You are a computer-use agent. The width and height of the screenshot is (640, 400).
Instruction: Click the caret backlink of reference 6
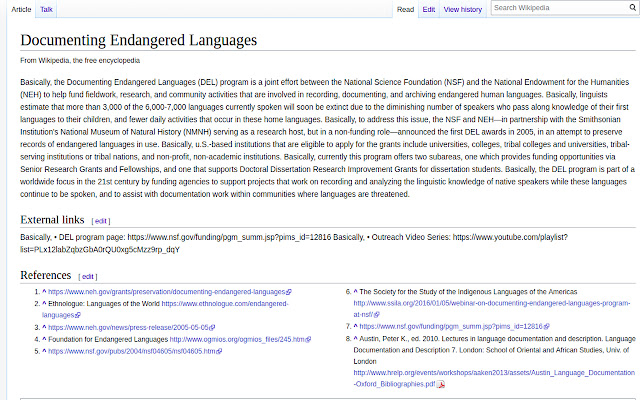coord(356,291)
